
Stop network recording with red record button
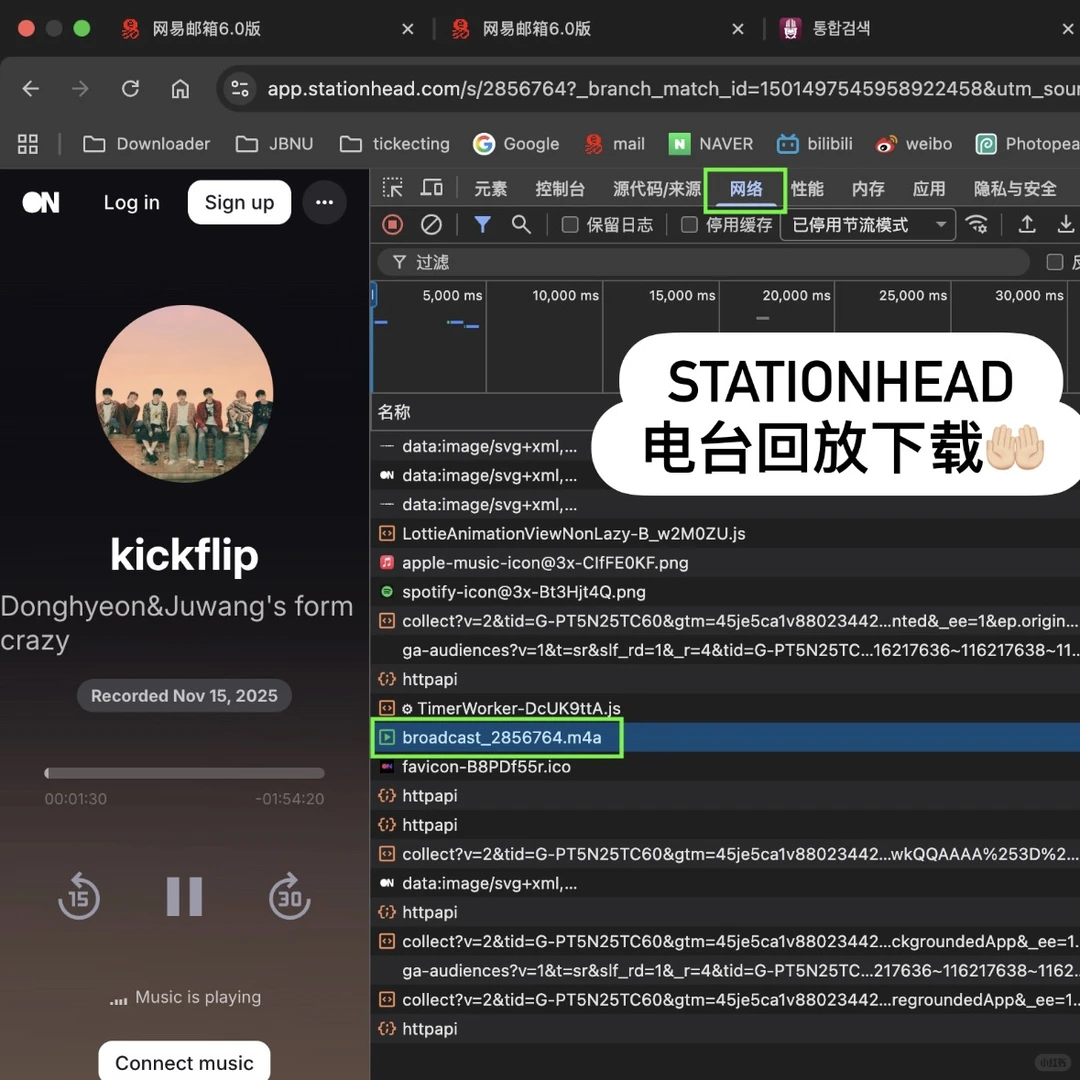pos(391,225)
